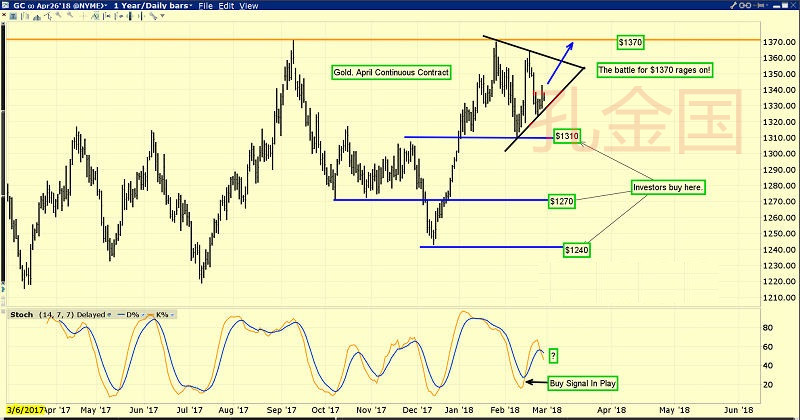Click the Stoch study label
This screenshot has height=420, width=800.
[21, 315]
